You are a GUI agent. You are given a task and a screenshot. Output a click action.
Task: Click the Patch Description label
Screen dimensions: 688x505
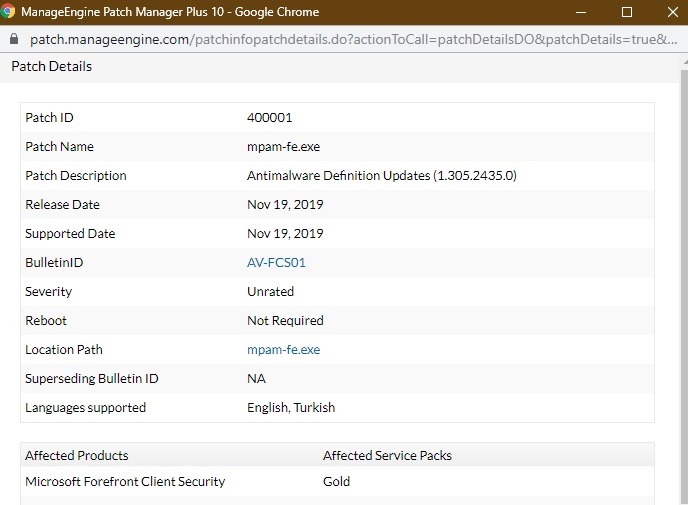tap(76, 175)
